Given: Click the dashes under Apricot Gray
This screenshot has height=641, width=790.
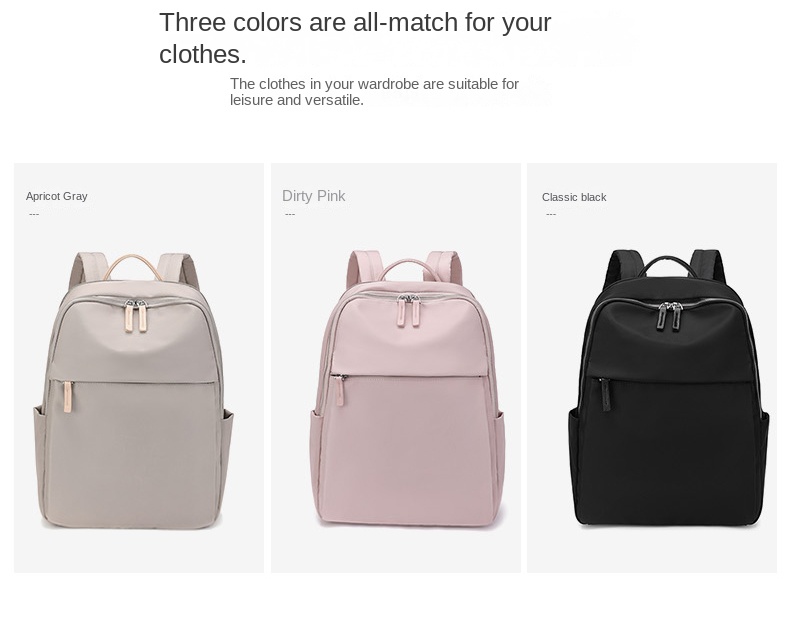Looking at the screenshot, I should point(34,214).
